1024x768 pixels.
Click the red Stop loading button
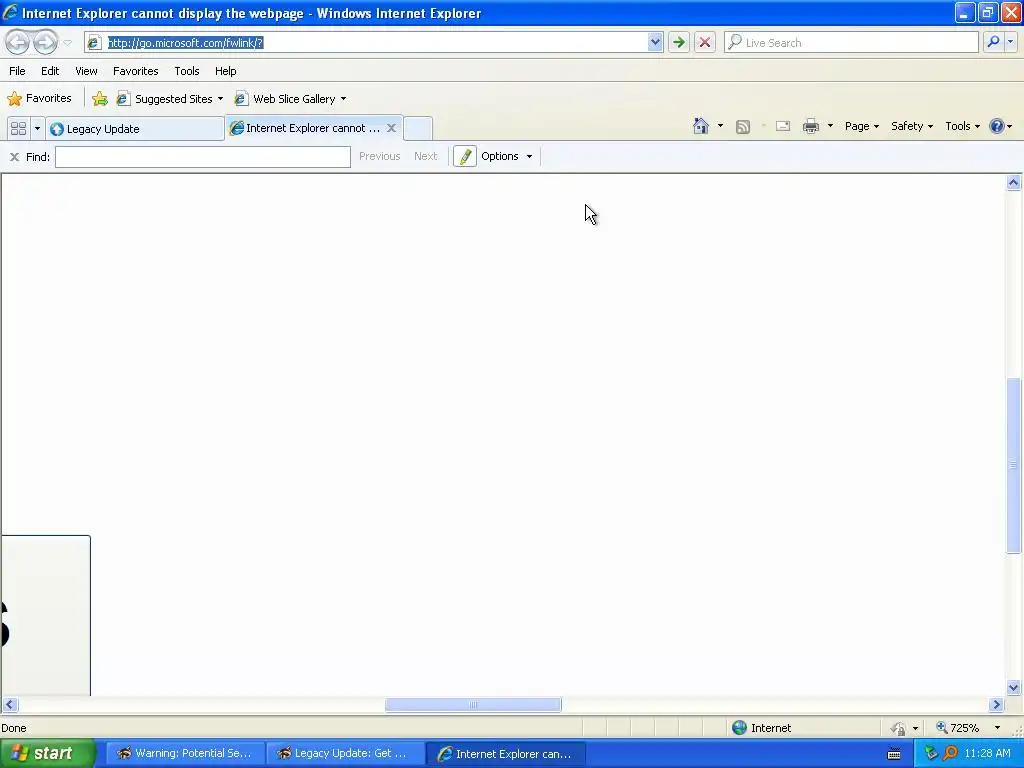(705, 42)
